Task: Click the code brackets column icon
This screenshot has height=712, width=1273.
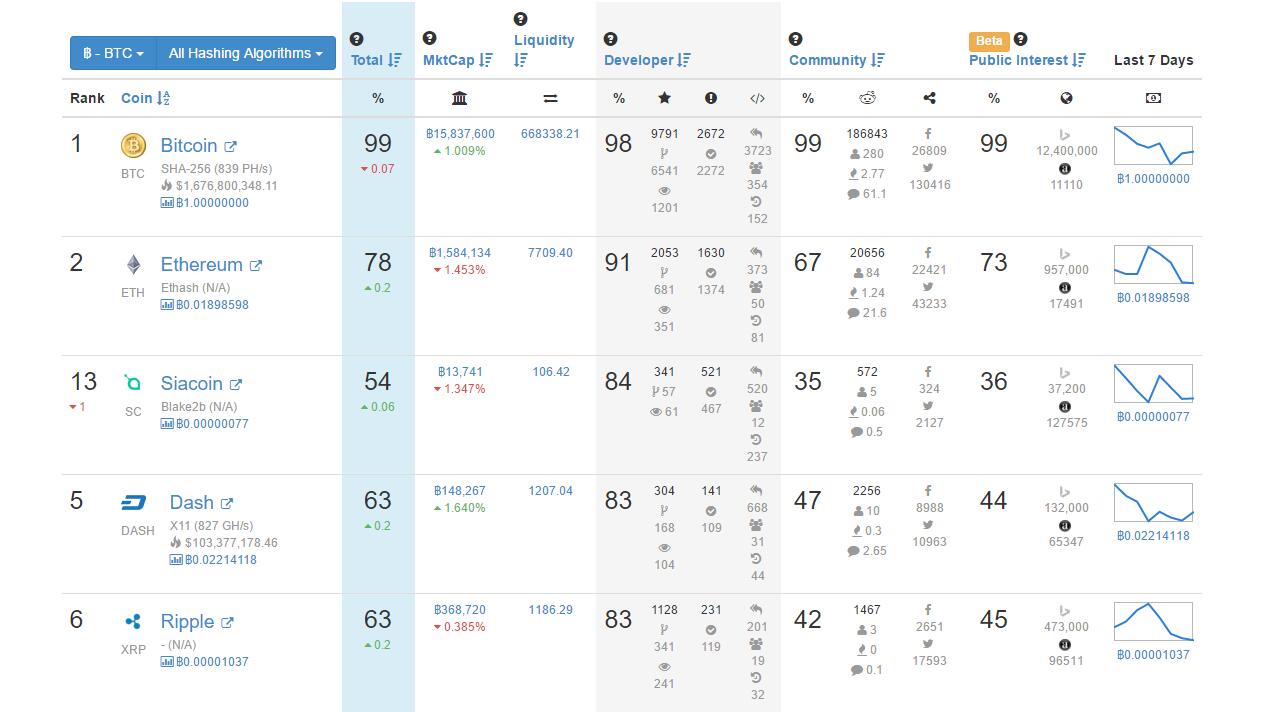Action: pyautogui.click(x=757, y=98)
